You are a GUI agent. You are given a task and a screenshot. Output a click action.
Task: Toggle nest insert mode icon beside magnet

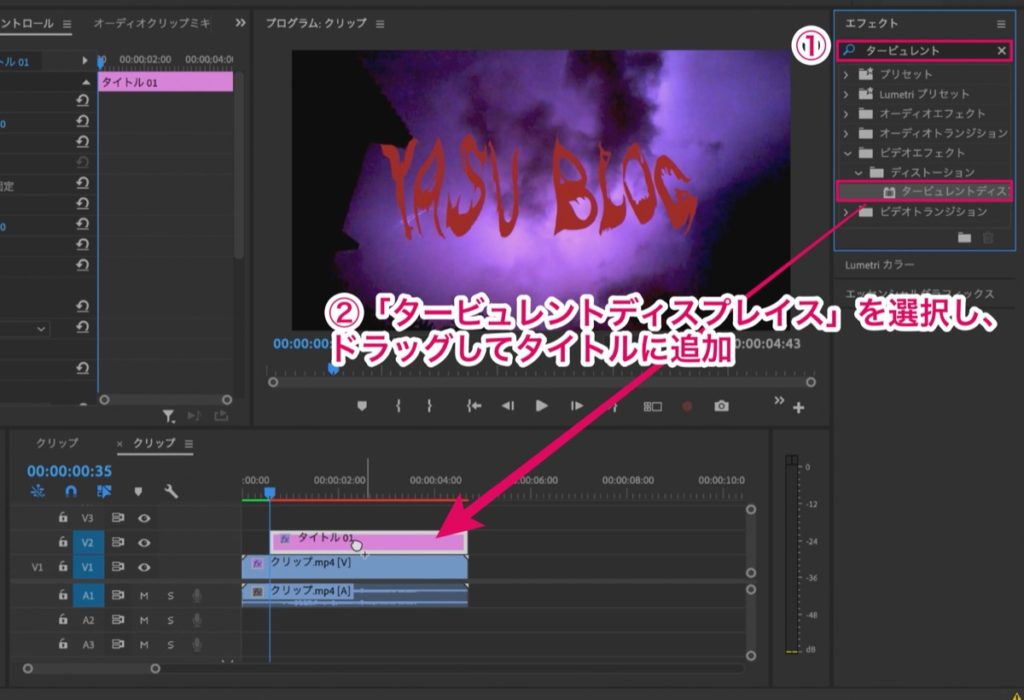coord(37,491)
